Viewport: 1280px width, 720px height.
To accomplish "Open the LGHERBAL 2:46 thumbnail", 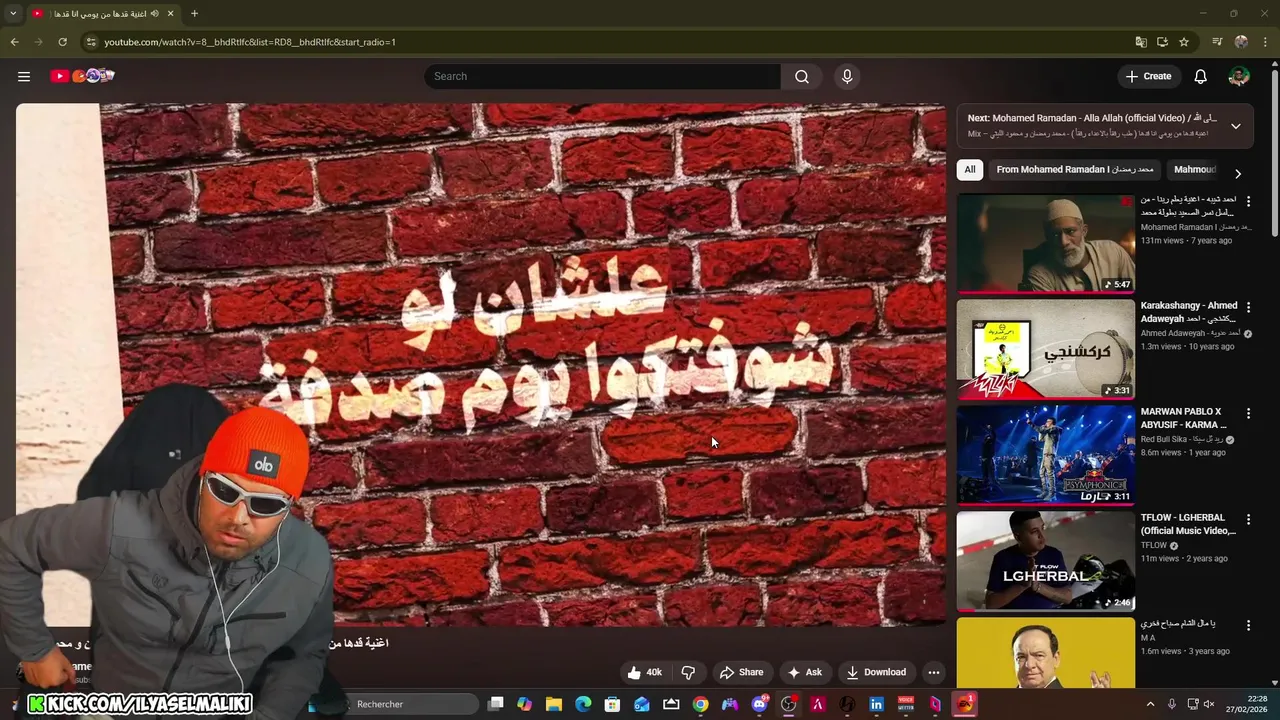I will pyautogui.click(x=1045, y=561).
